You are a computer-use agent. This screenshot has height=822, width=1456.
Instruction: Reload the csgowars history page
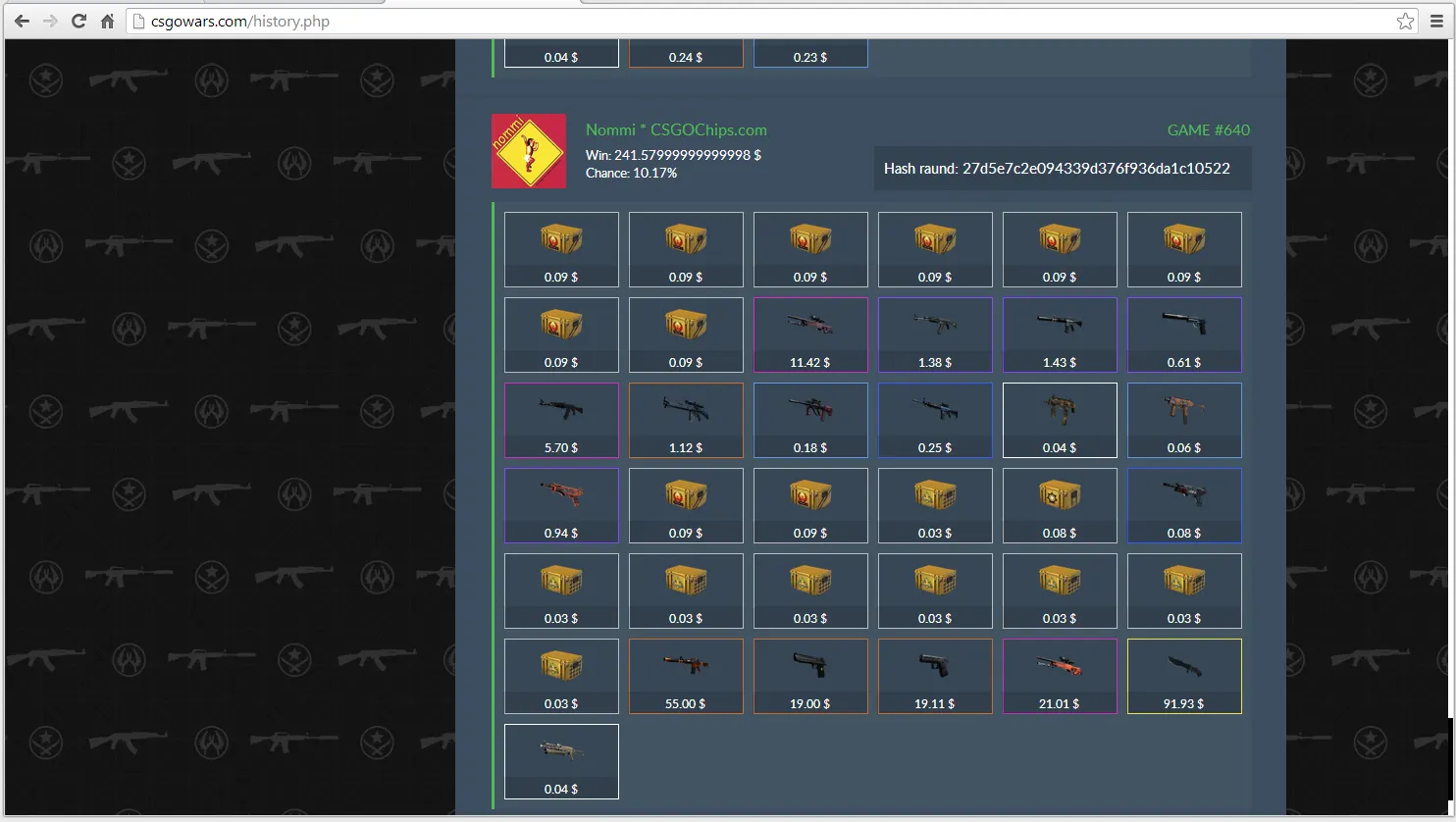click(x=78, y=21)
